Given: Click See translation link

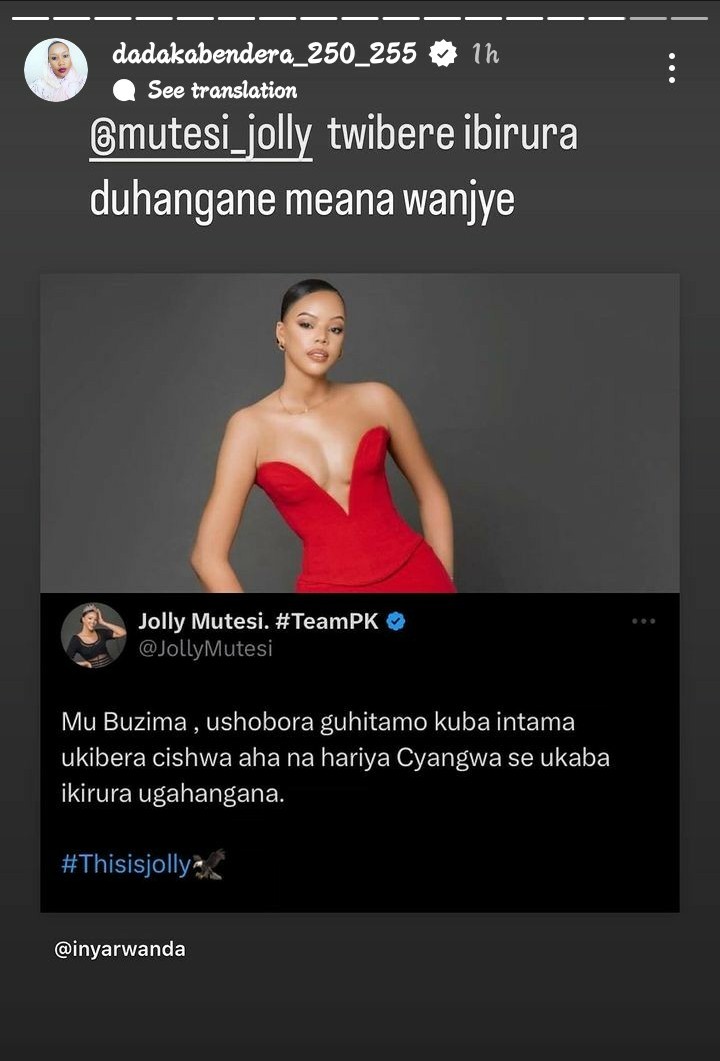Looking at the screenshot, I should pos(222,90).
